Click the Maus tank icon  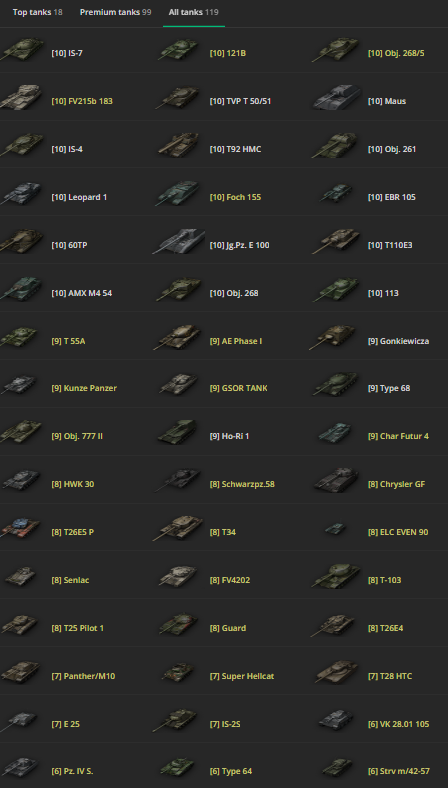[336, 98]
